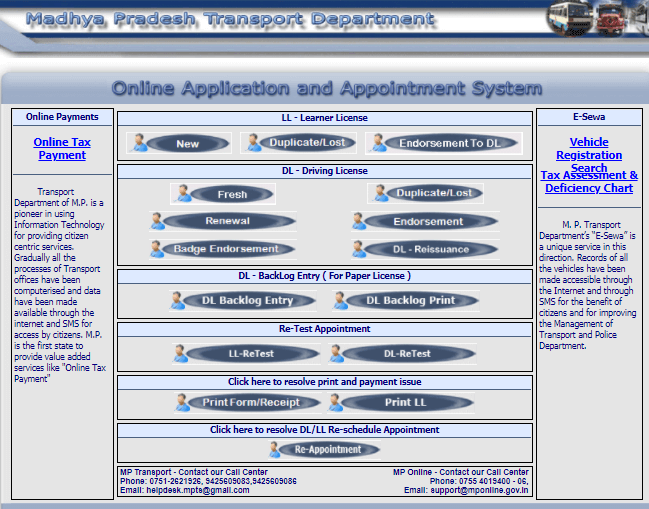This screenshot has height=509, width=649.
Task: Click the bus image in header
Action: click(570, 18)
